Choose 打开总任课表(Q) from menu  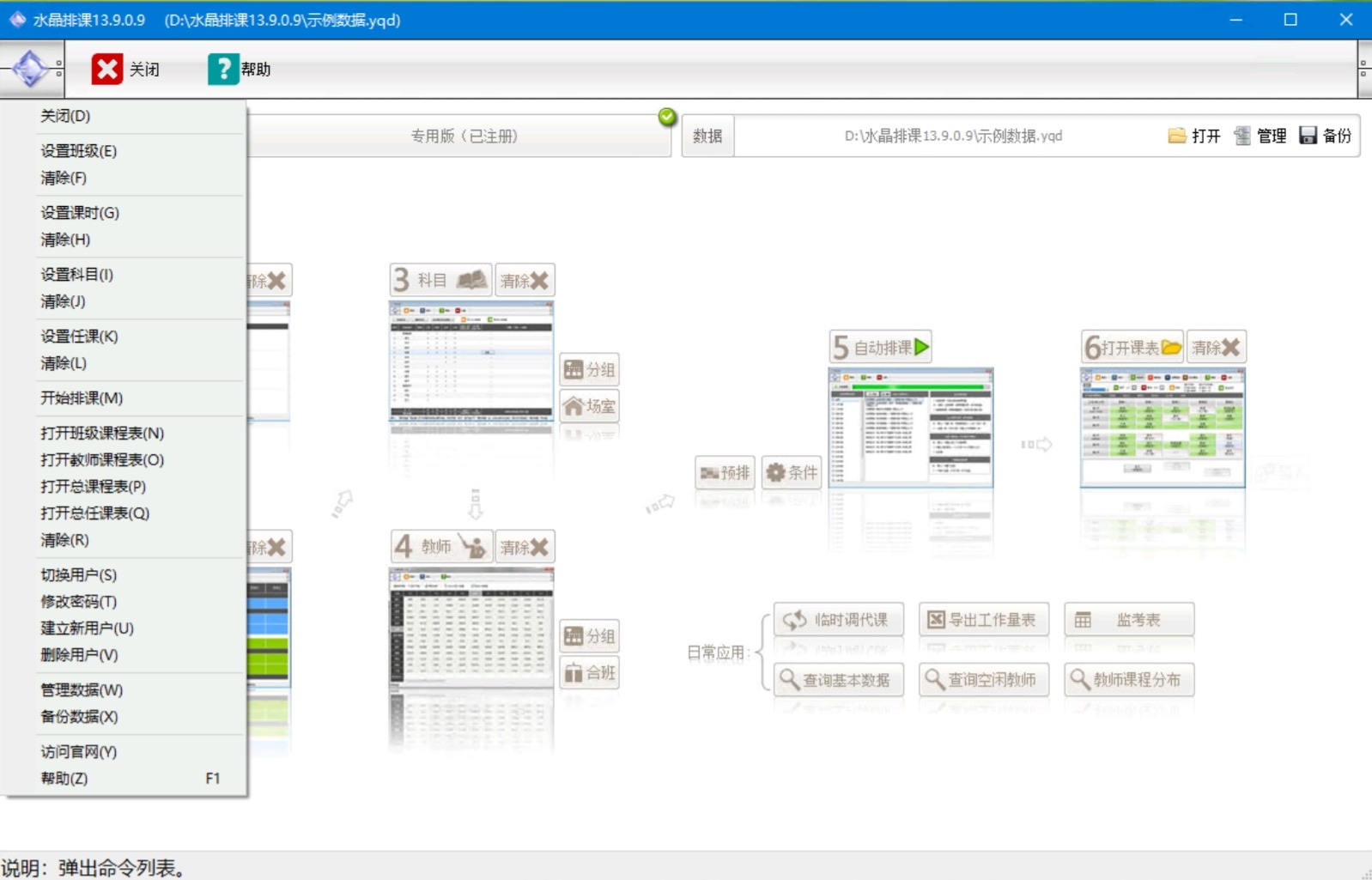pos(124,513)
